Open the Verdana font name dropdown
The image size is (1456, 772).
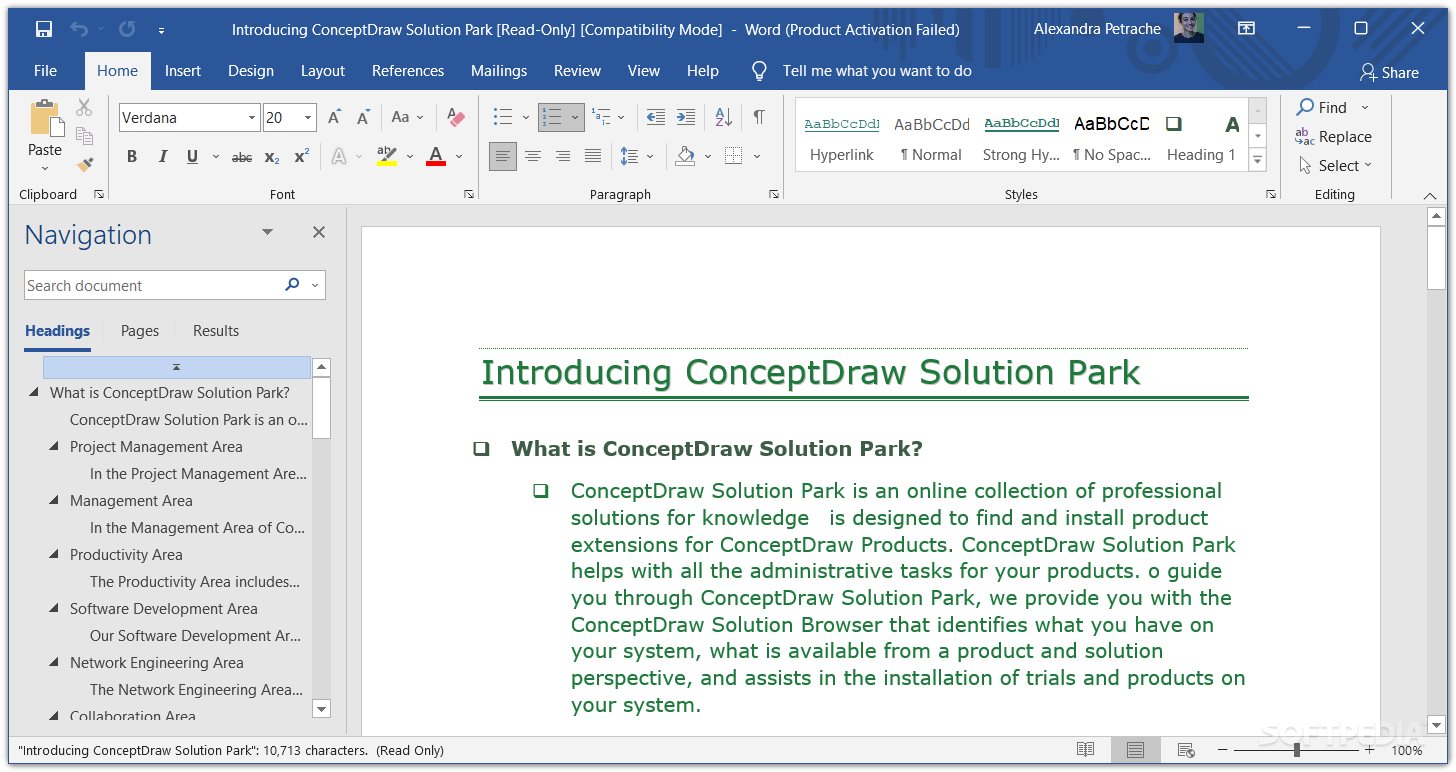pyautogui.click(x=252, y=117)
